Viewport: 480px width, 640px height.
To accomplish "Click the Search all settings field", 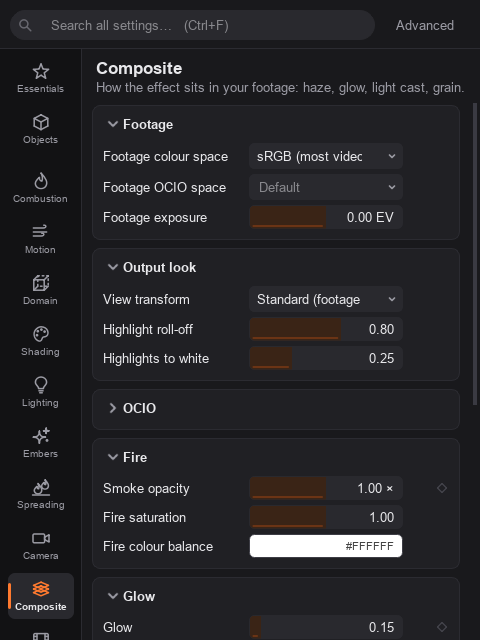I will [x=192, y=25].
